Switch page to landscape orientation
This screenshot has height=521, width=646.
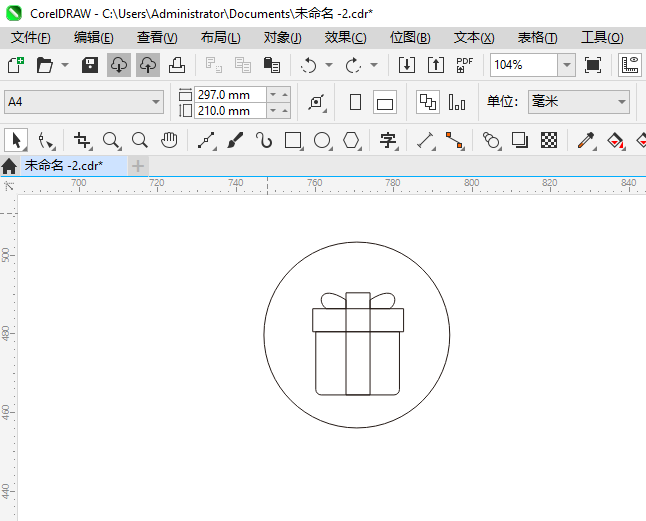385,102
